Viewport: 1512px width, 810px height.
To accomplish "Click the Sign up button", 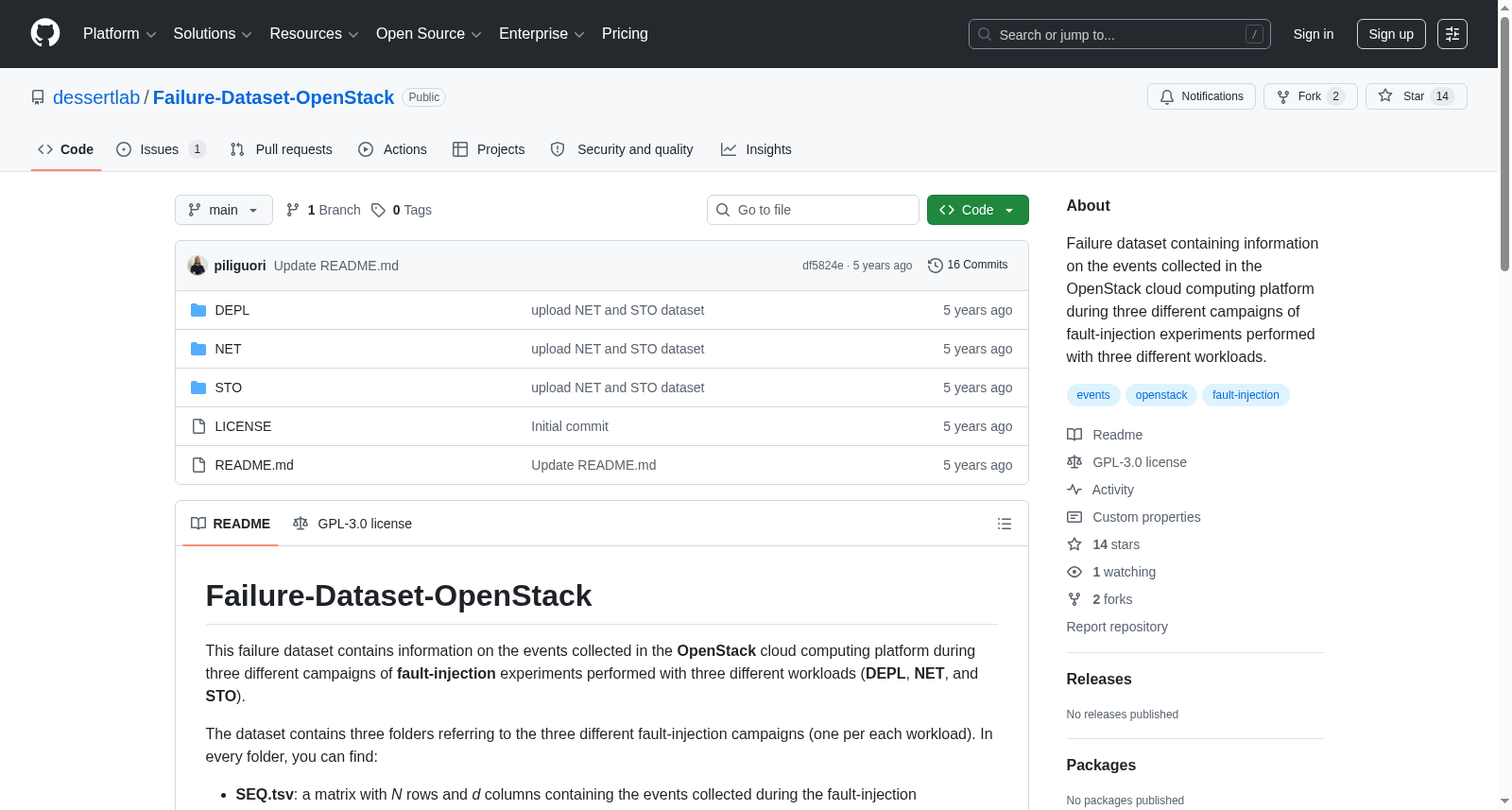I will click(1391, 34).
